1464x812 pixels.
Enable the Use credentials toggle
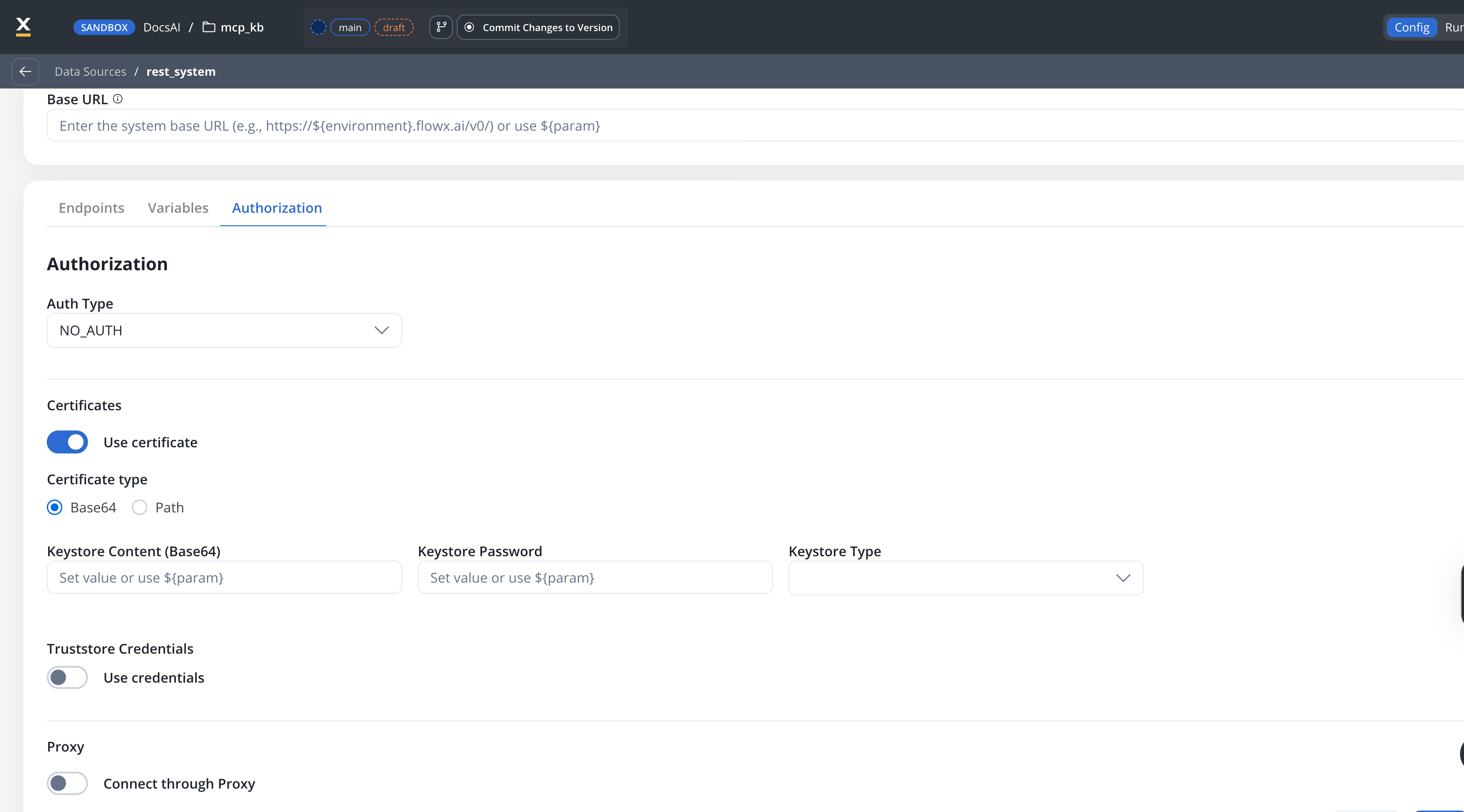[x=68, y=678]
